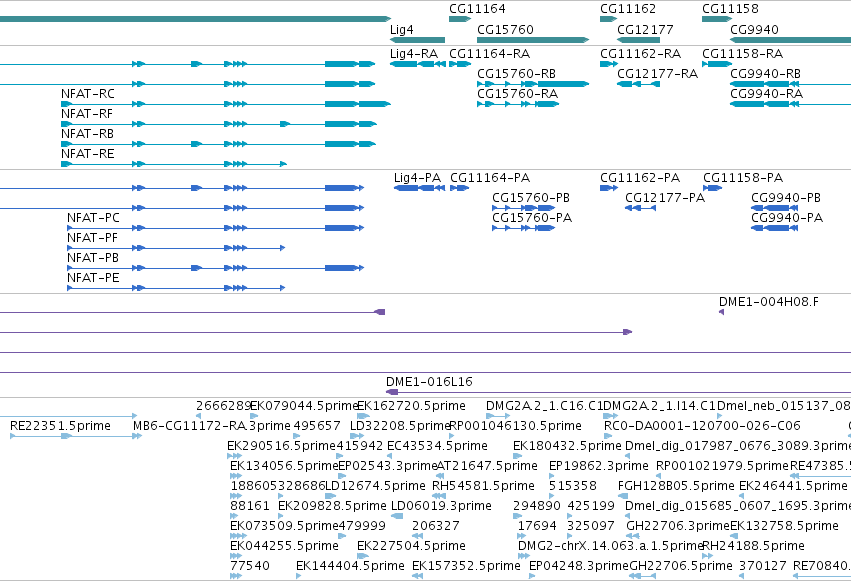
Task: Click the EC43534.5prime EST label
Action: 437,446
